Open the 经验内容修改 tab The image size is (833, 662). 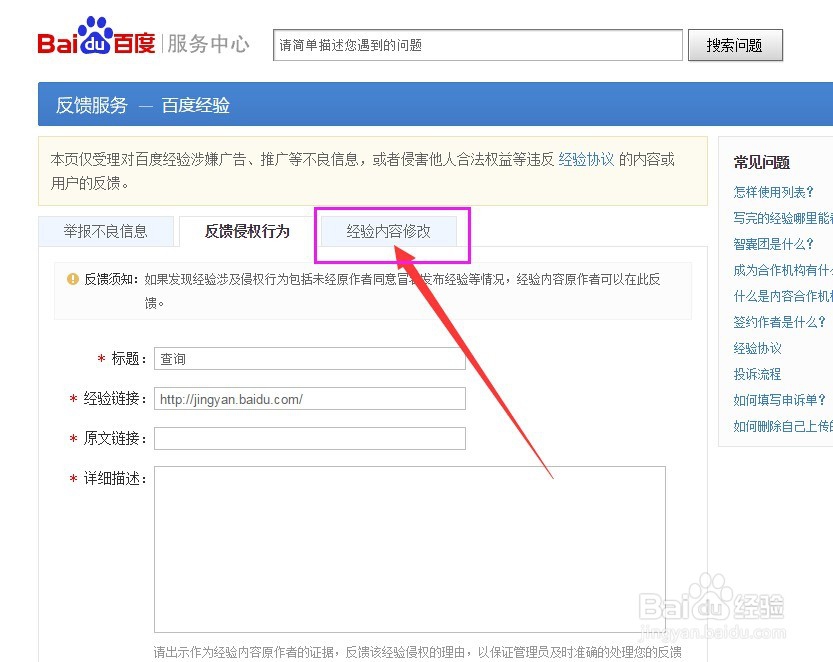(391, 231)
